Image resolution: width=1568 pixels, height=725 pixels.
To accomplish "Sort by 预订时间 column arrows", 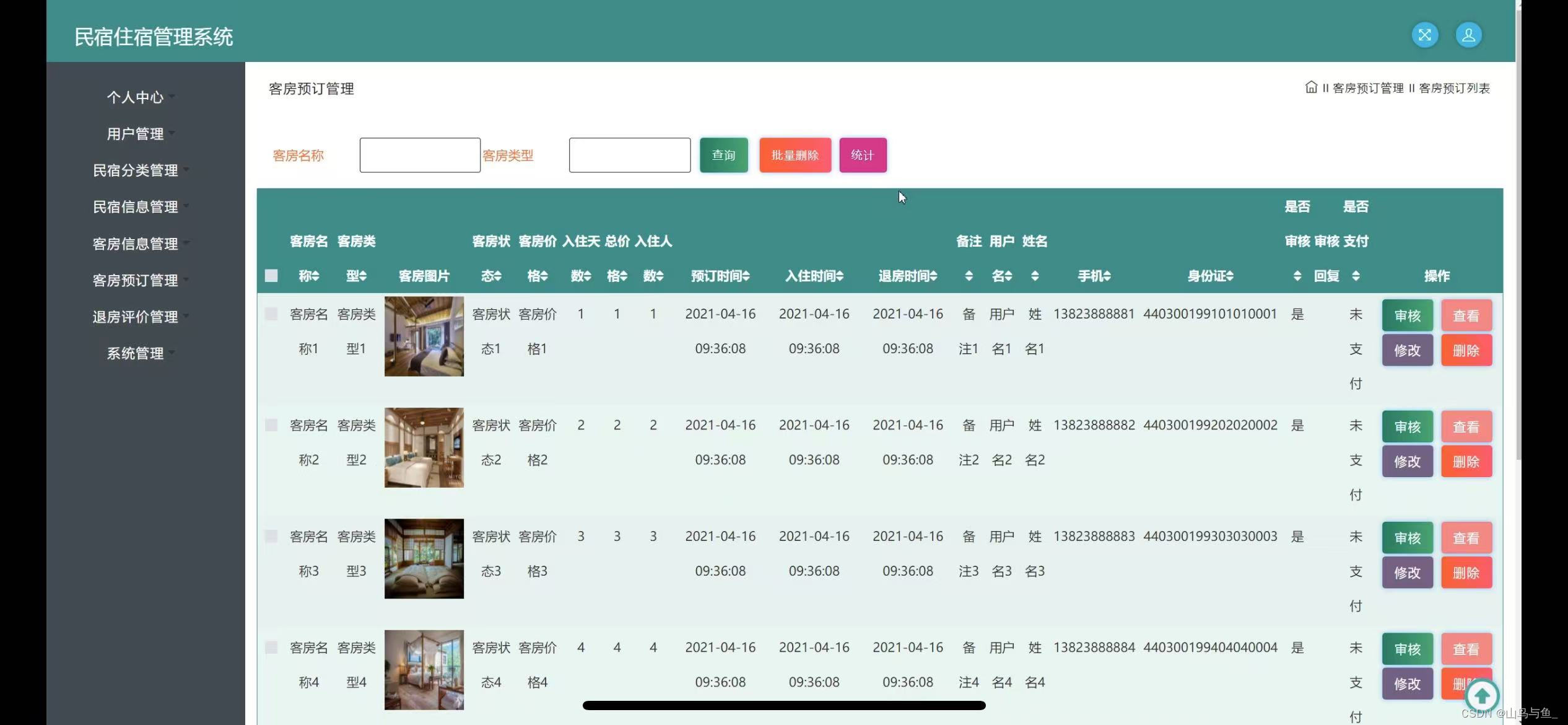I will pyautogui.click(x=746, y=276).
